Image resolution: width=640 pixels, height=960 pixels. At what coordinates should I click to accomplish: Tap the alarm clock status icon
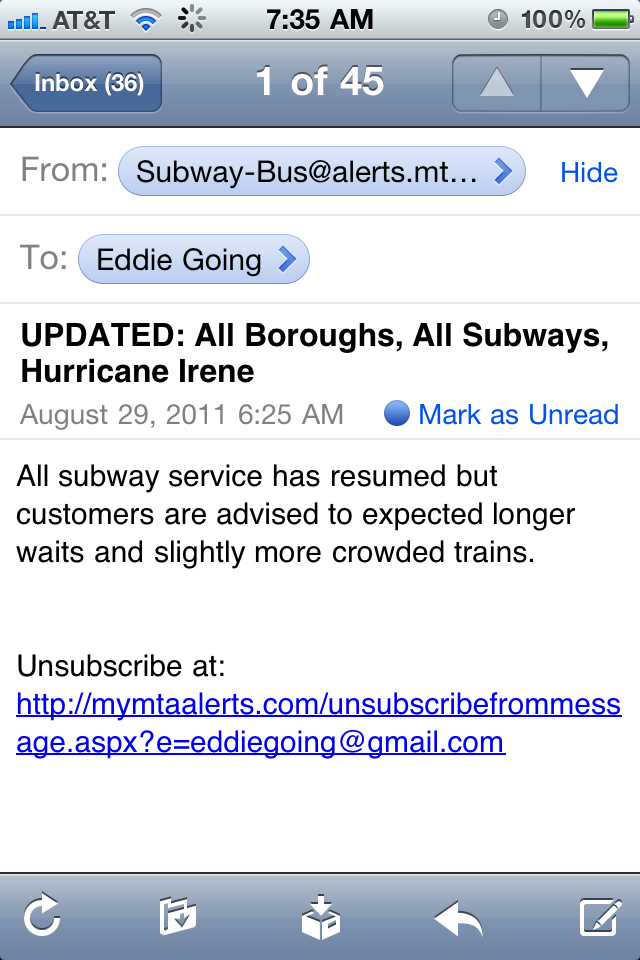(499, 19)
